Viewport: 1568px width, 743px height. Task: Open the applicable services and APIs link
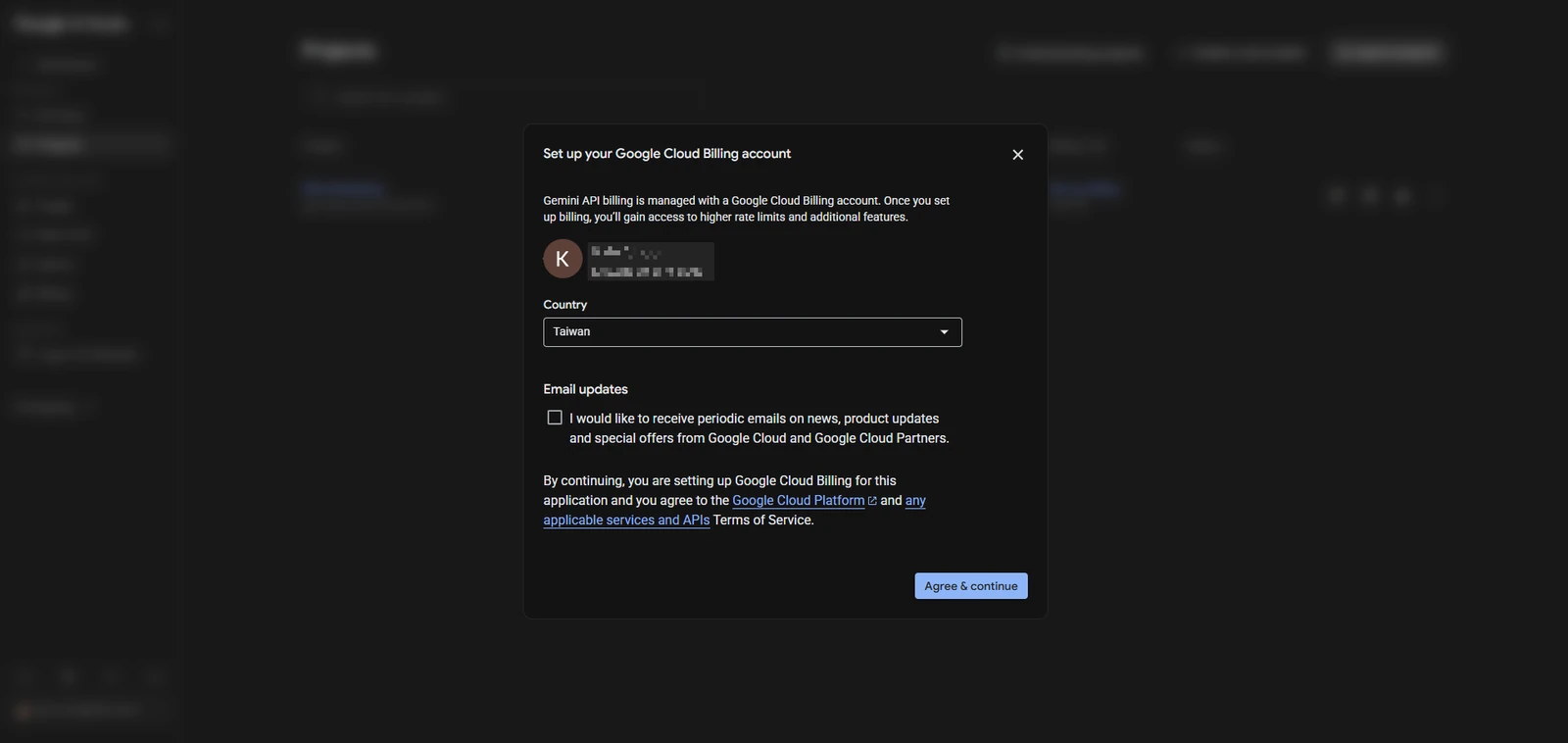click(626, 520)
